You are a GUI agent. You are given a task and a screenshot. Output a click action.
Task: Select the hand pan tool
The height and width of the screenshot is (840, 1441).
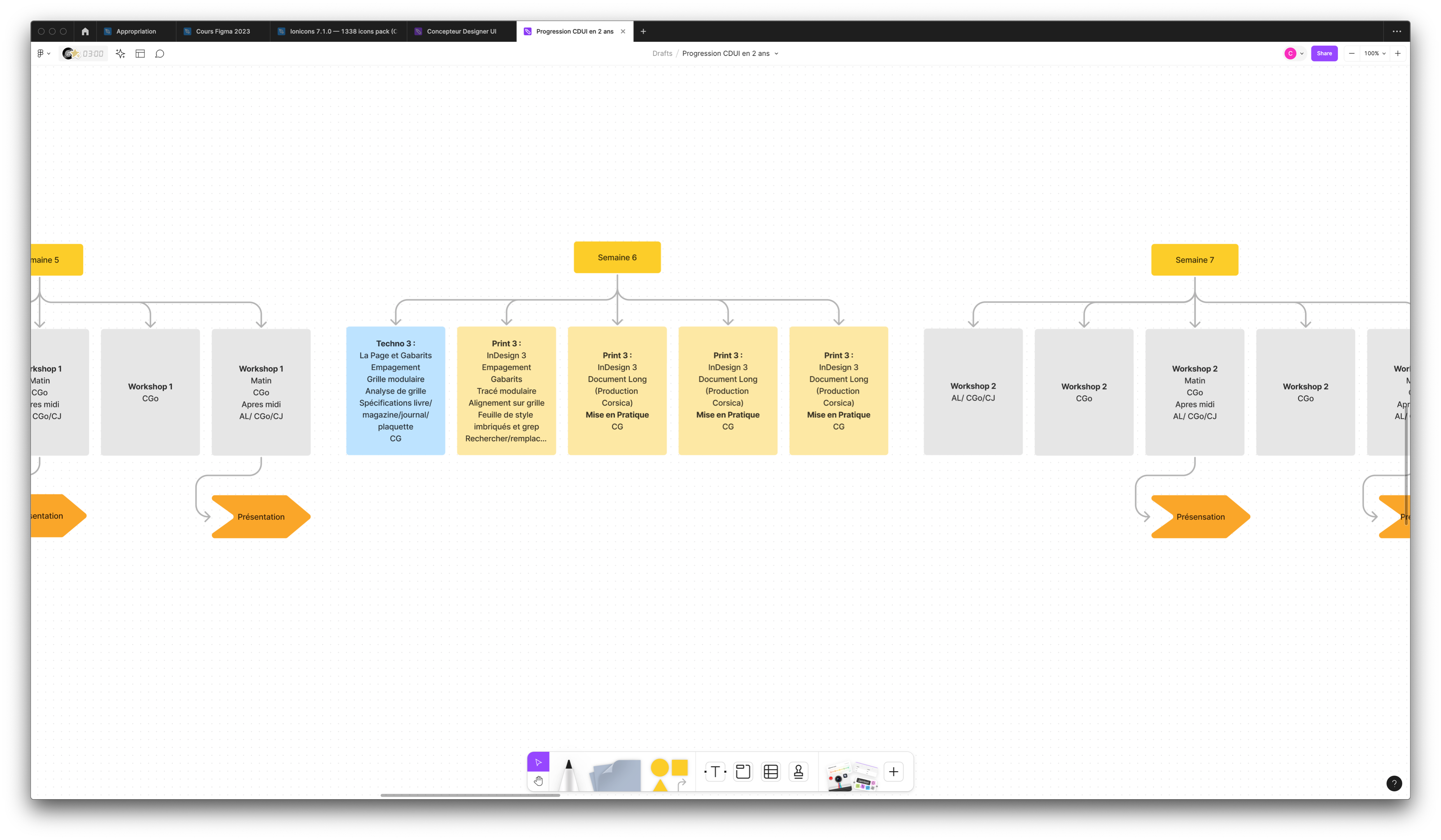coord(538,781)
